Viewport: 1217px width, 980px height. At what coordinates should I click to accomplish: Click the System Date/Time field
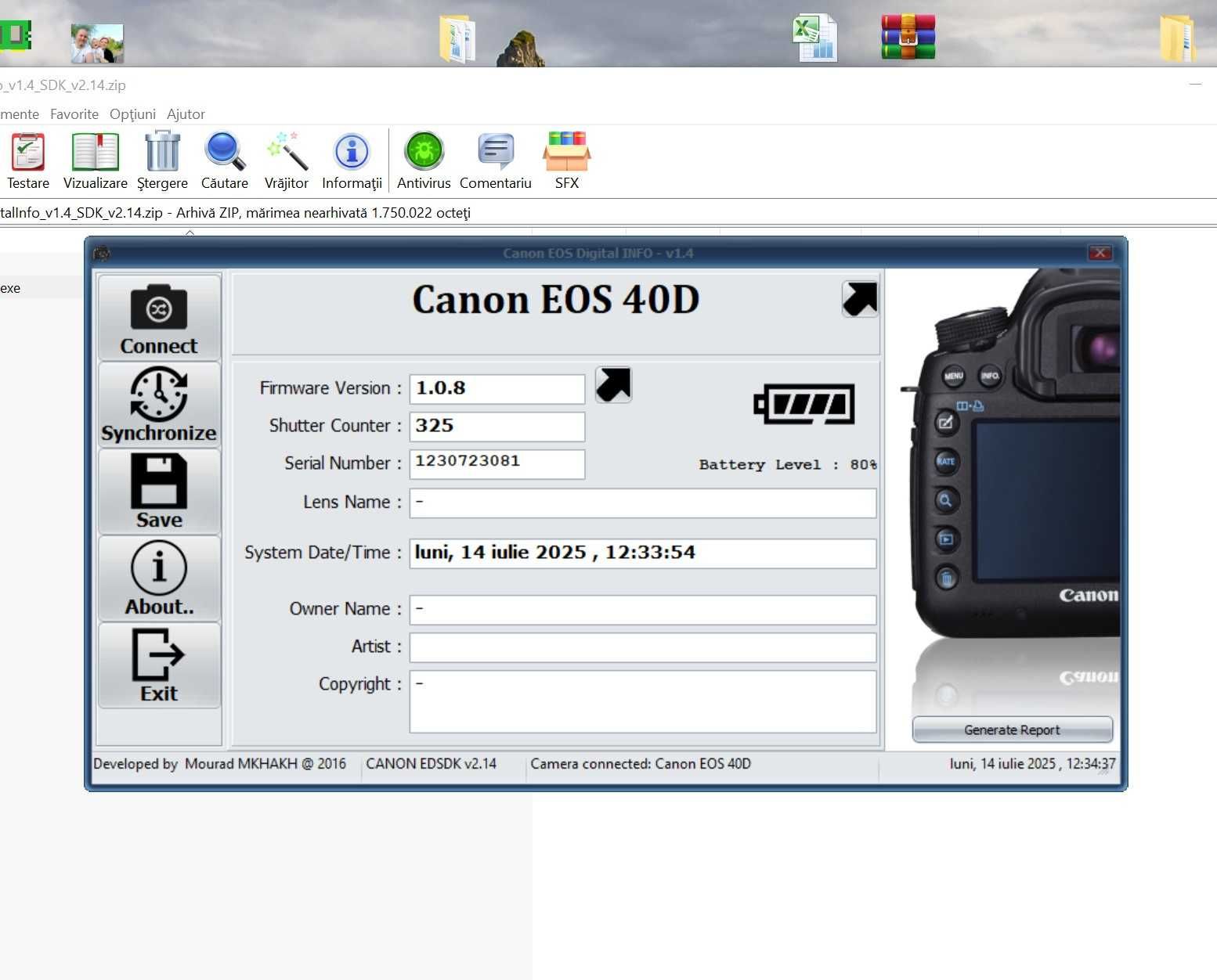[x=643, y=553]
